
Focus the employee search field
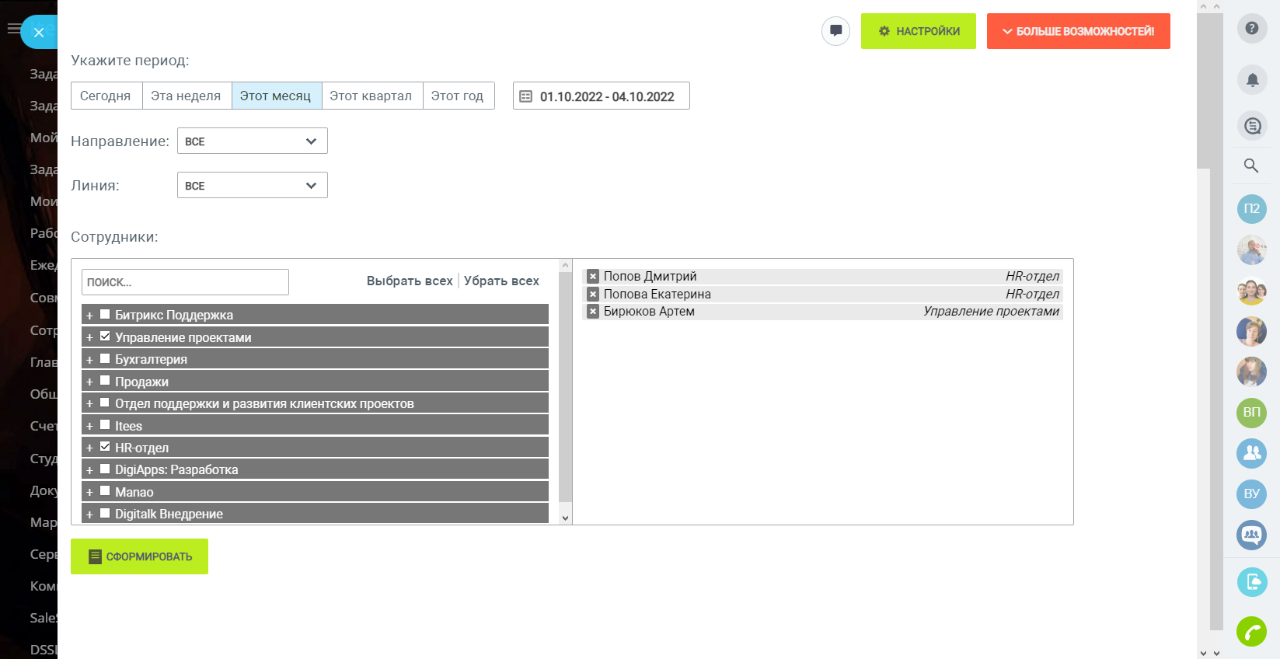pyautogui.click(x=185, y=282)
